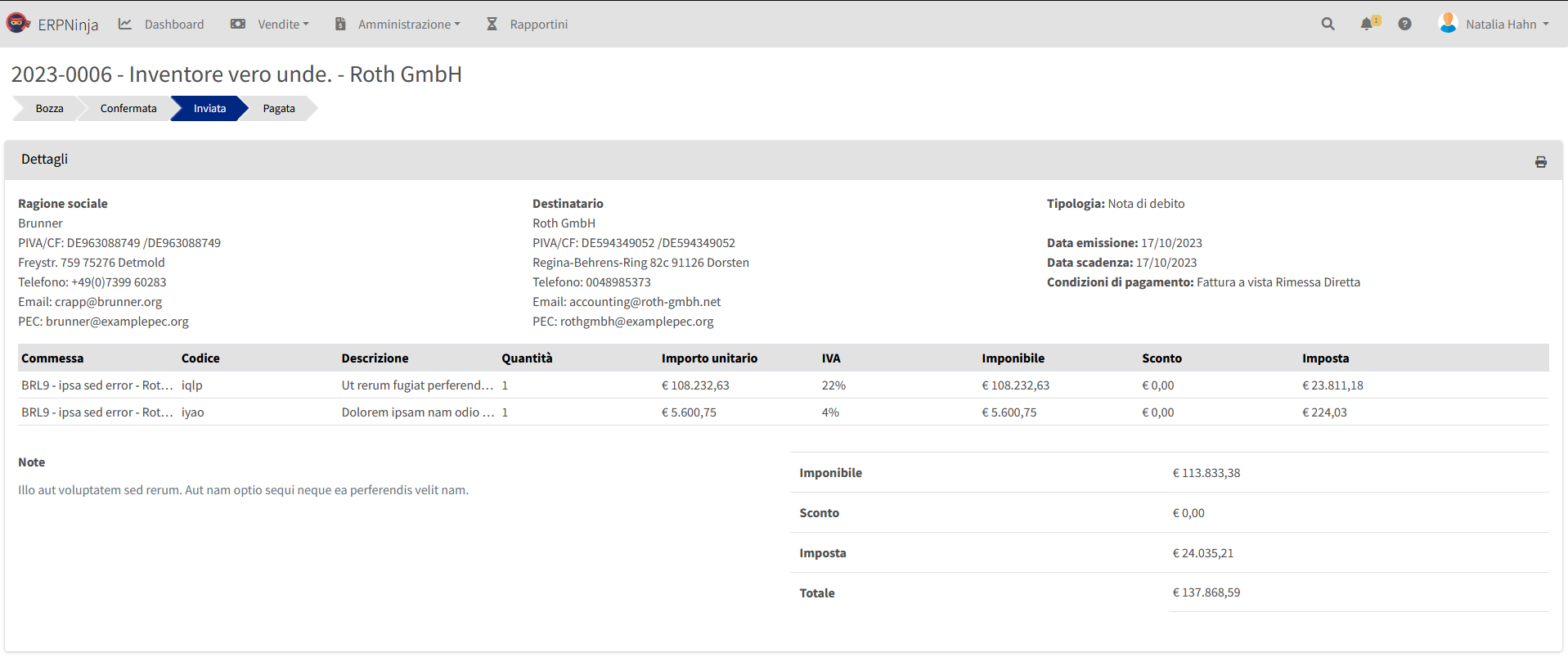Click the 4% IVA value
The height and width of the screenshot is (662, 1568).
(x=830, y=412)
